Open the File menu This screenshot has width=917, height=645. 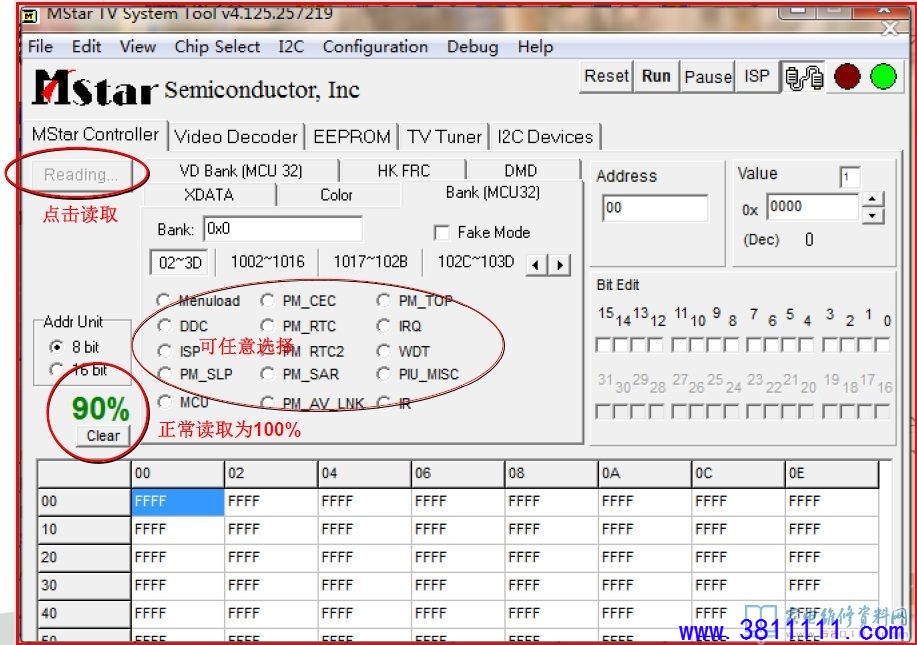pos(40,47)
